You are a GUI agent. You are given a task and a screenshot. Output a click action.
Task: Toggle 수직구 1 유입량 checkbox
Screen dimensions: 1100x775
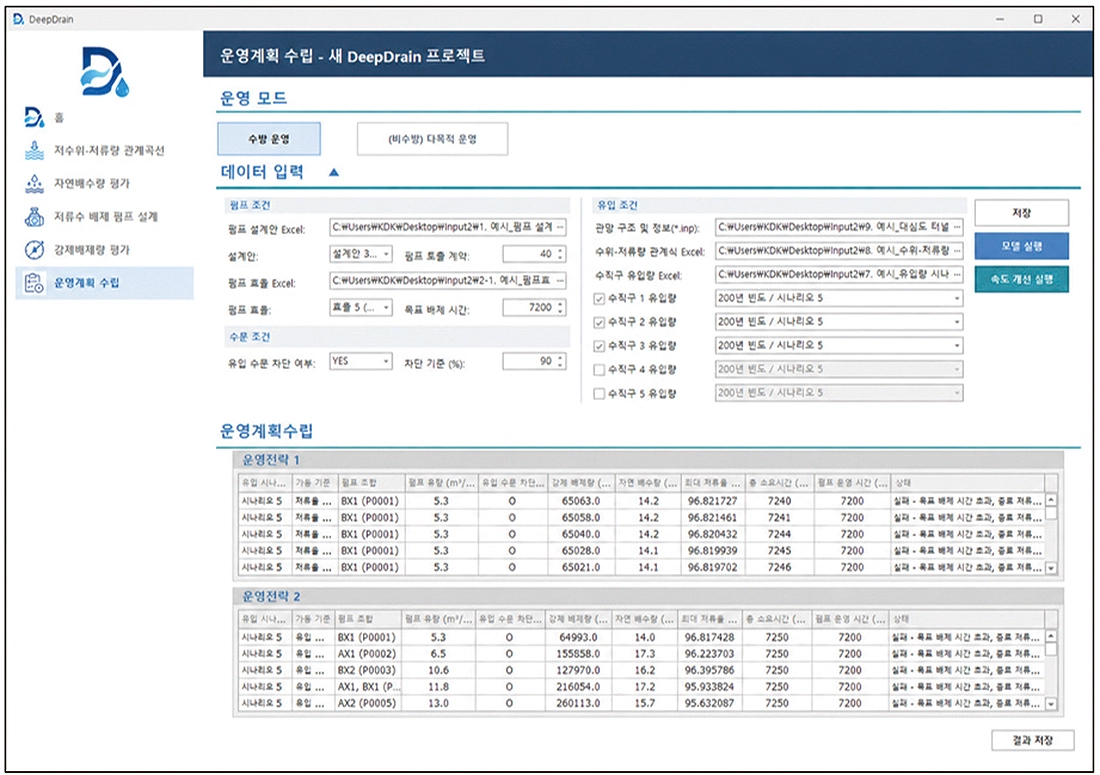click(599, 299)
